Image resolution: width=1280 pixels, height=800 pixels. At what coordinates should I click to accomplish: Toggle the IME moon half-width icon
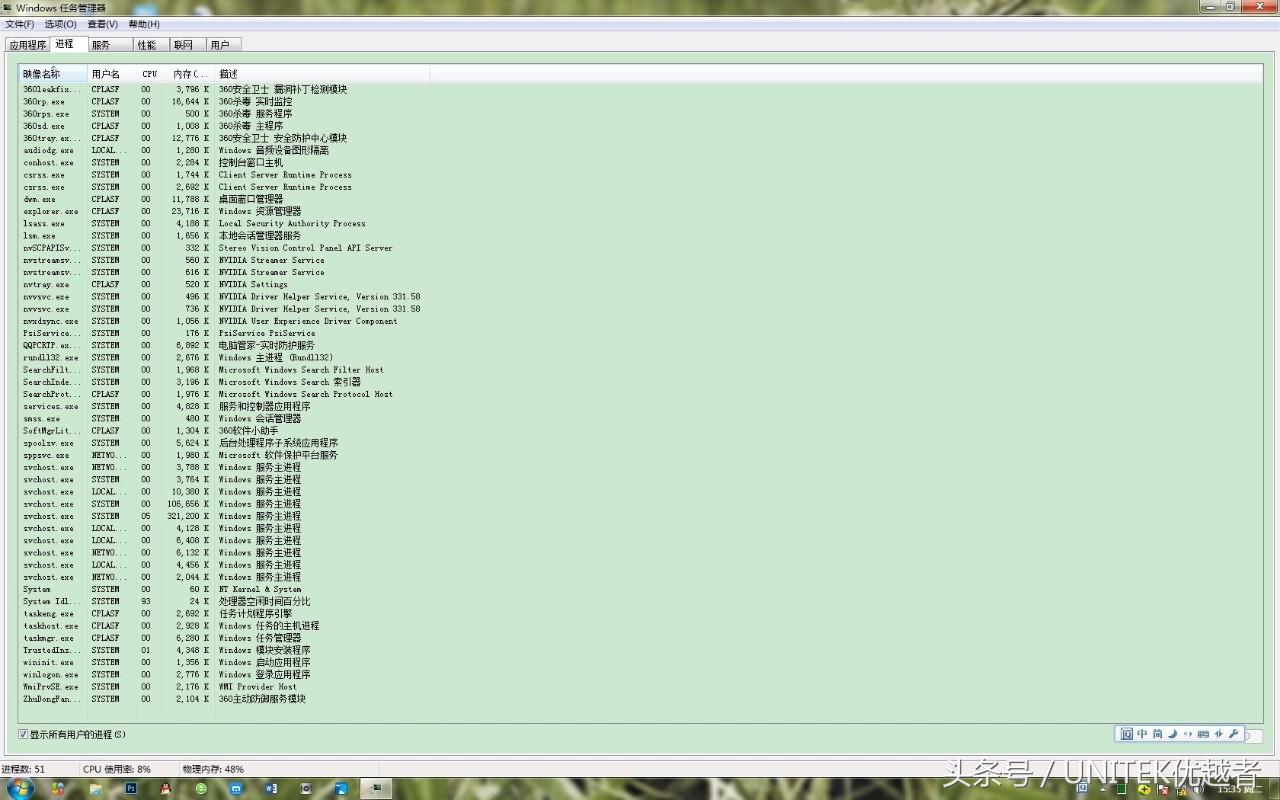pyautogui.click(x=1173, y=734)
